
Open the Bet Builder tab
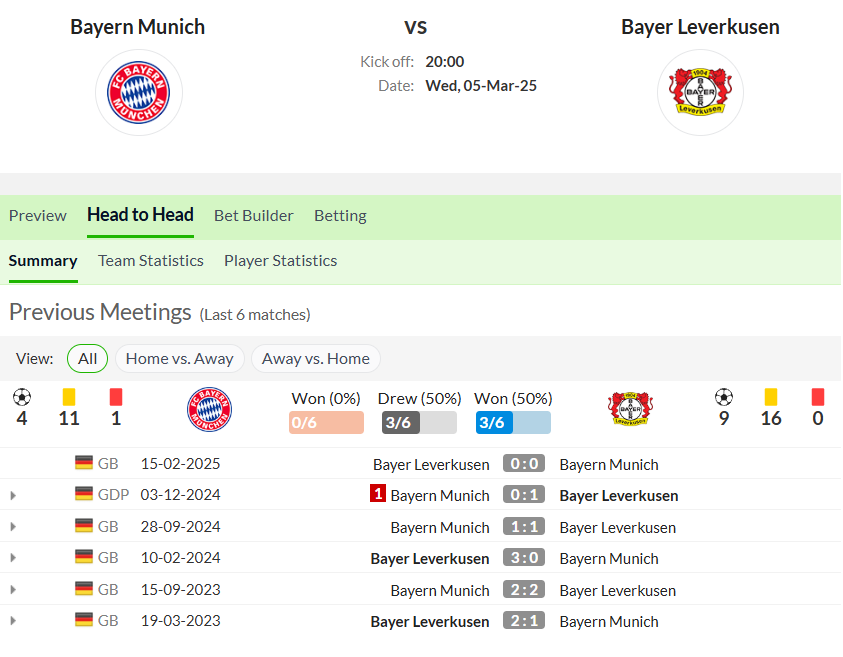(x=254, y=216)
